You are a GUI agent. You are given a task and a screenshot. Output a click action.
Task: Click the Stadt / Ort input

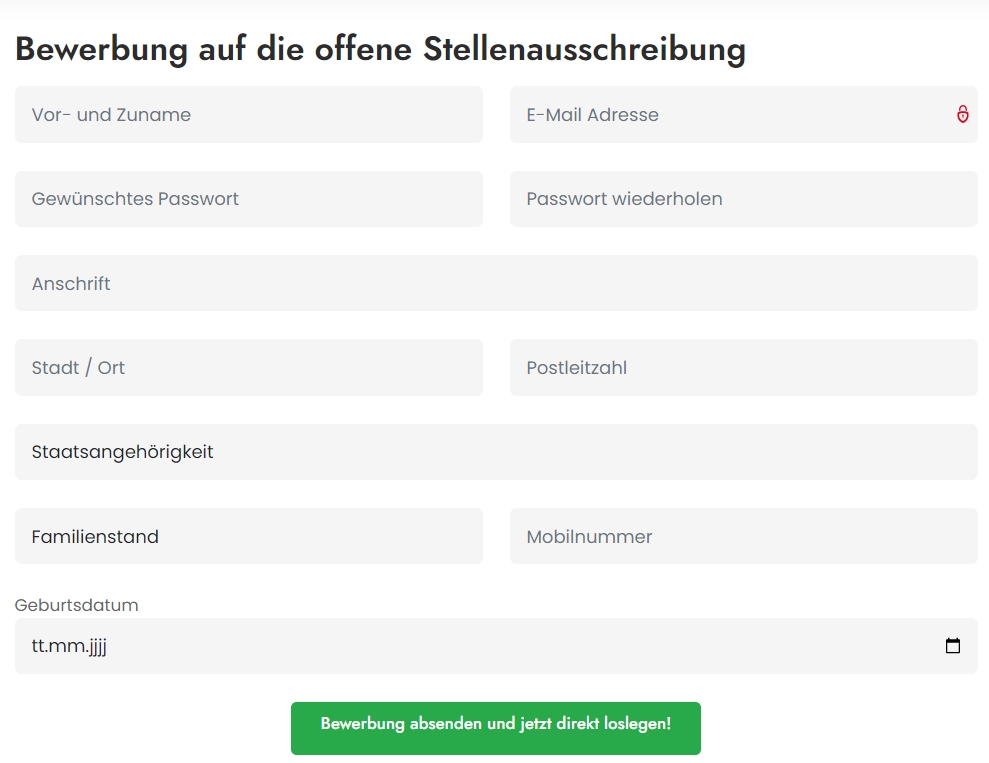249,368
